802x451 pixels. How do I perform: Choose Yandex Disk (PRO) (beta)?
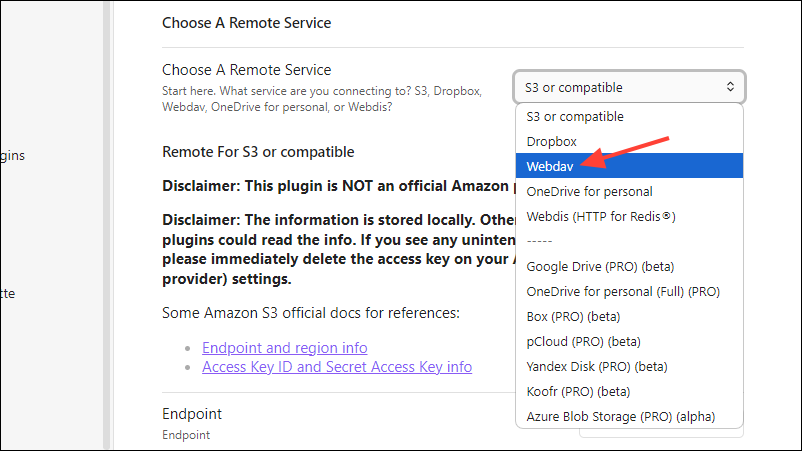pos(596,366)
